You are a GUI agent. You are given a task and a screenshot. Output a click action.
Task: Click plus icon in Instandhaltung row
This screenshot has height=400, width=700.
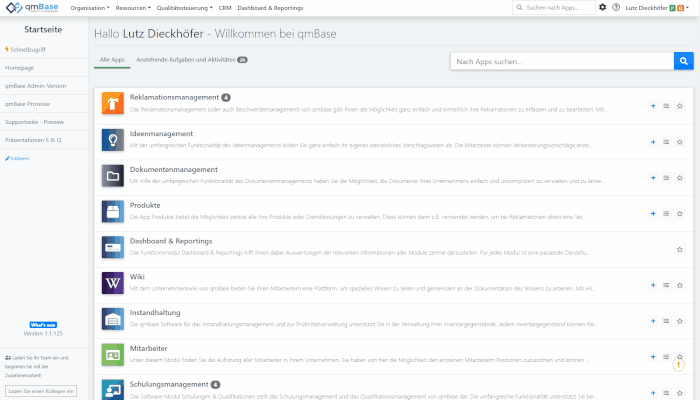[x=653, y=321]
